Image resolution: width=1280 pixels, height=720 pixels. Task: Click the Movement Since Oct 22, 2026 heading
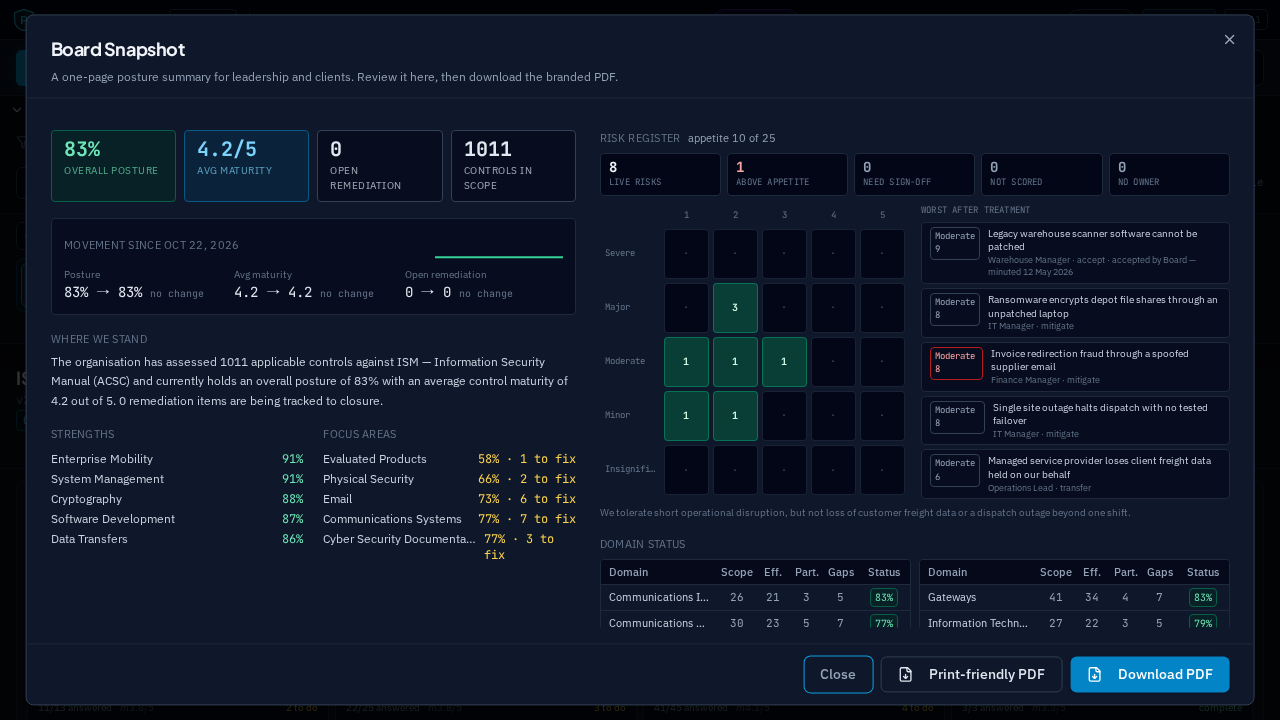click(x=152, y=245)
